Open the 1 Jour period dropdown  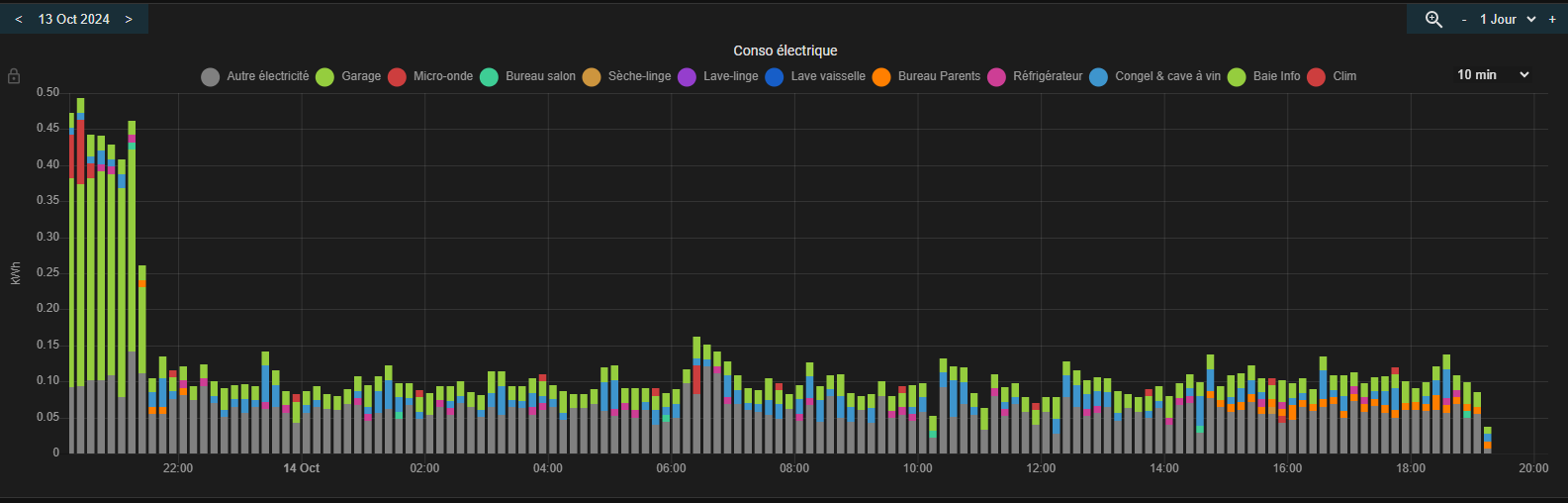click(x=1507, y=20)
